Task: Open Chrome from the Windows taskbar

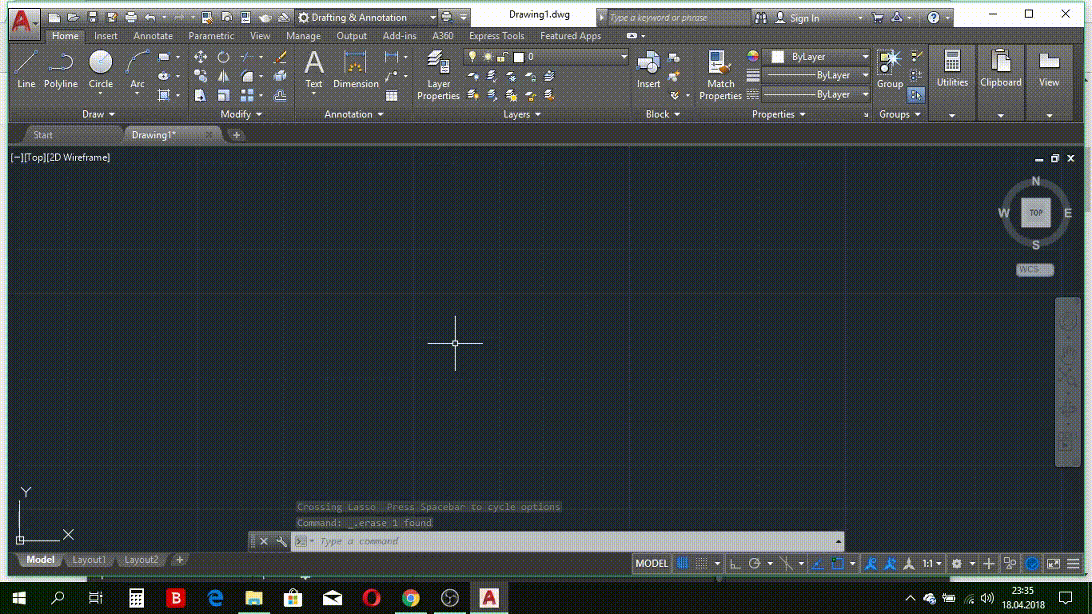Action: (410, 597)
